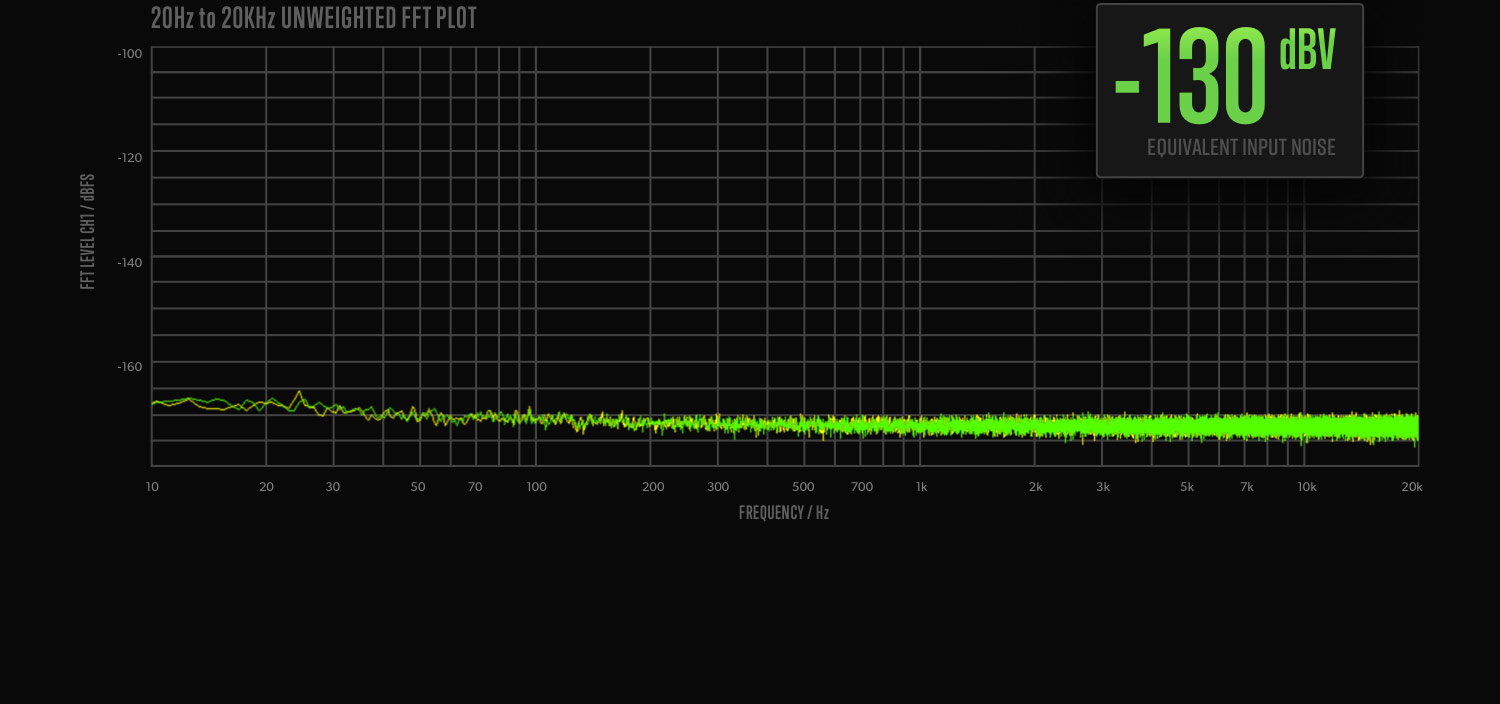Click the noise trace peak near 25 Hz
The width and height of the screenshot is (1500, 704).
pyautogui.click(x=298, y=393)
